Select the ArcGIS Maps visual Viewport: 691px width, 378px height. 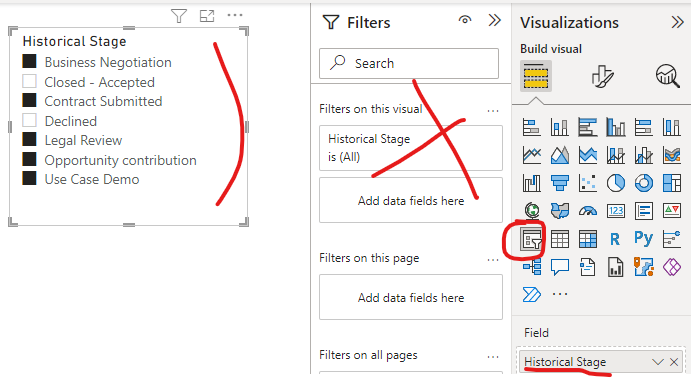tap(643, 267)
